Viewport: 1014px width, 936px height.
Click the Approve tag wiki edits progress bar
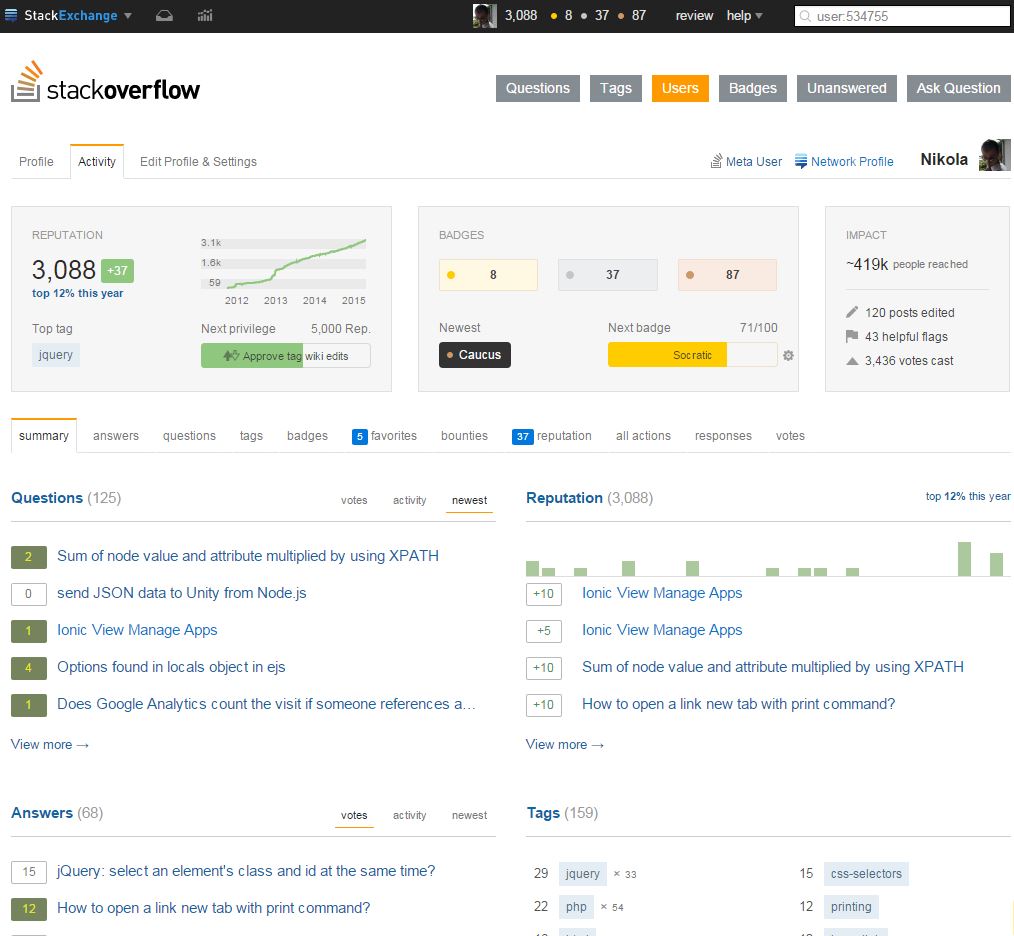pos(286,356)
